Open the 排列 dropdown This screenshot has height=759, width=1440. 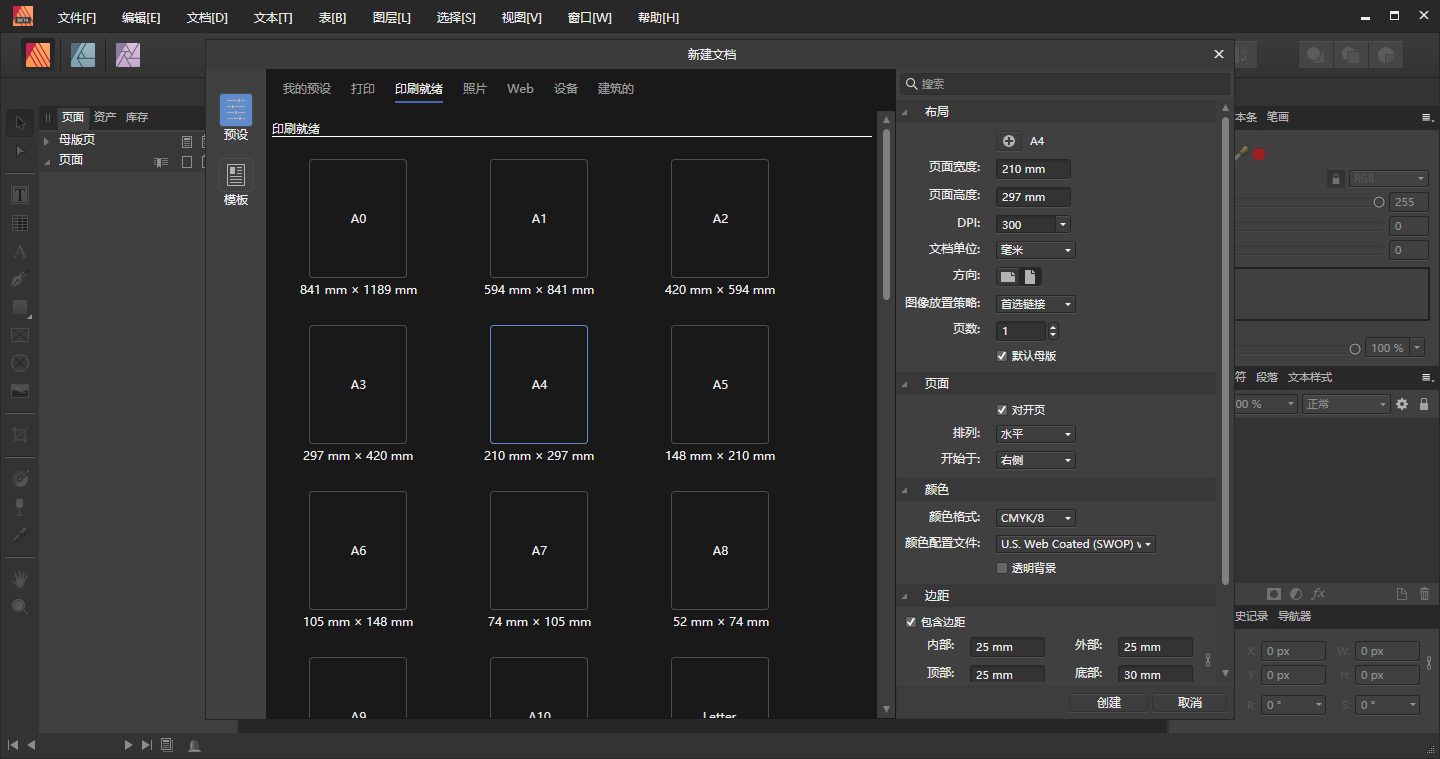tap(1036, 434)
